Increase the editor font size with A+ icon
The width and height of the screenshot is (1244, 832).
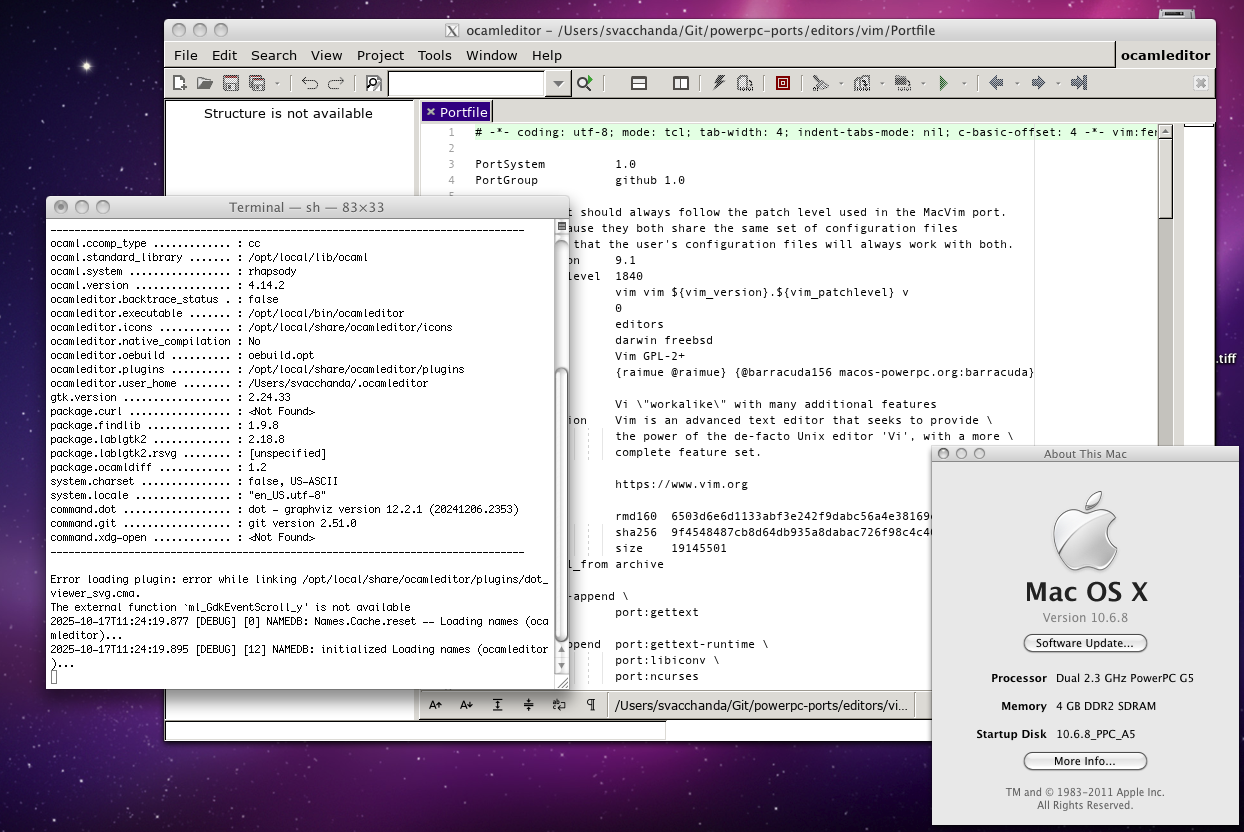coord(437,705)
